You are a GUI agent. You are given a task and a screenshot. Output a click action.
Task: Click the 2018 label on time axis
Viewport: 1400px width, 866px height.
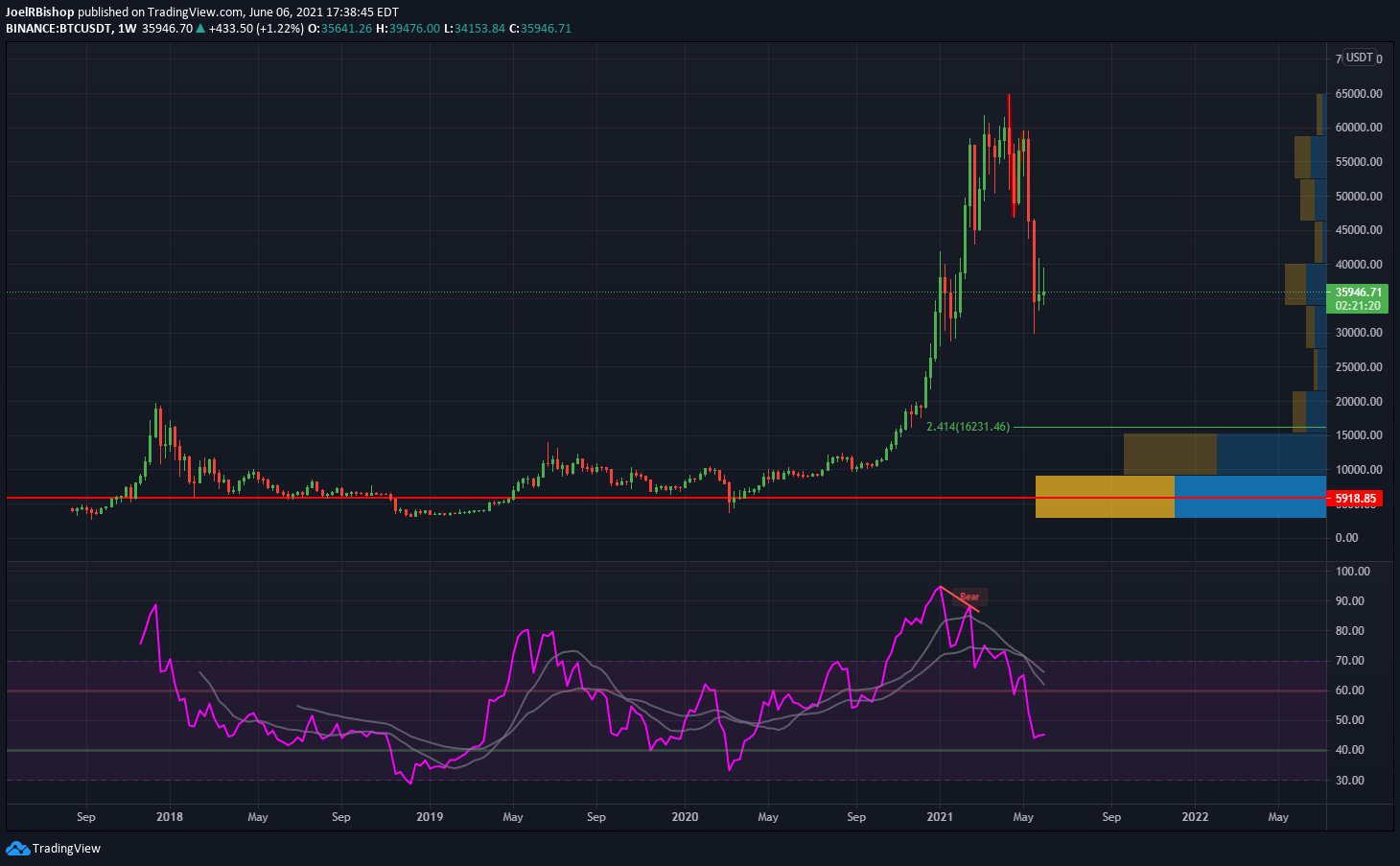point(170,817)
